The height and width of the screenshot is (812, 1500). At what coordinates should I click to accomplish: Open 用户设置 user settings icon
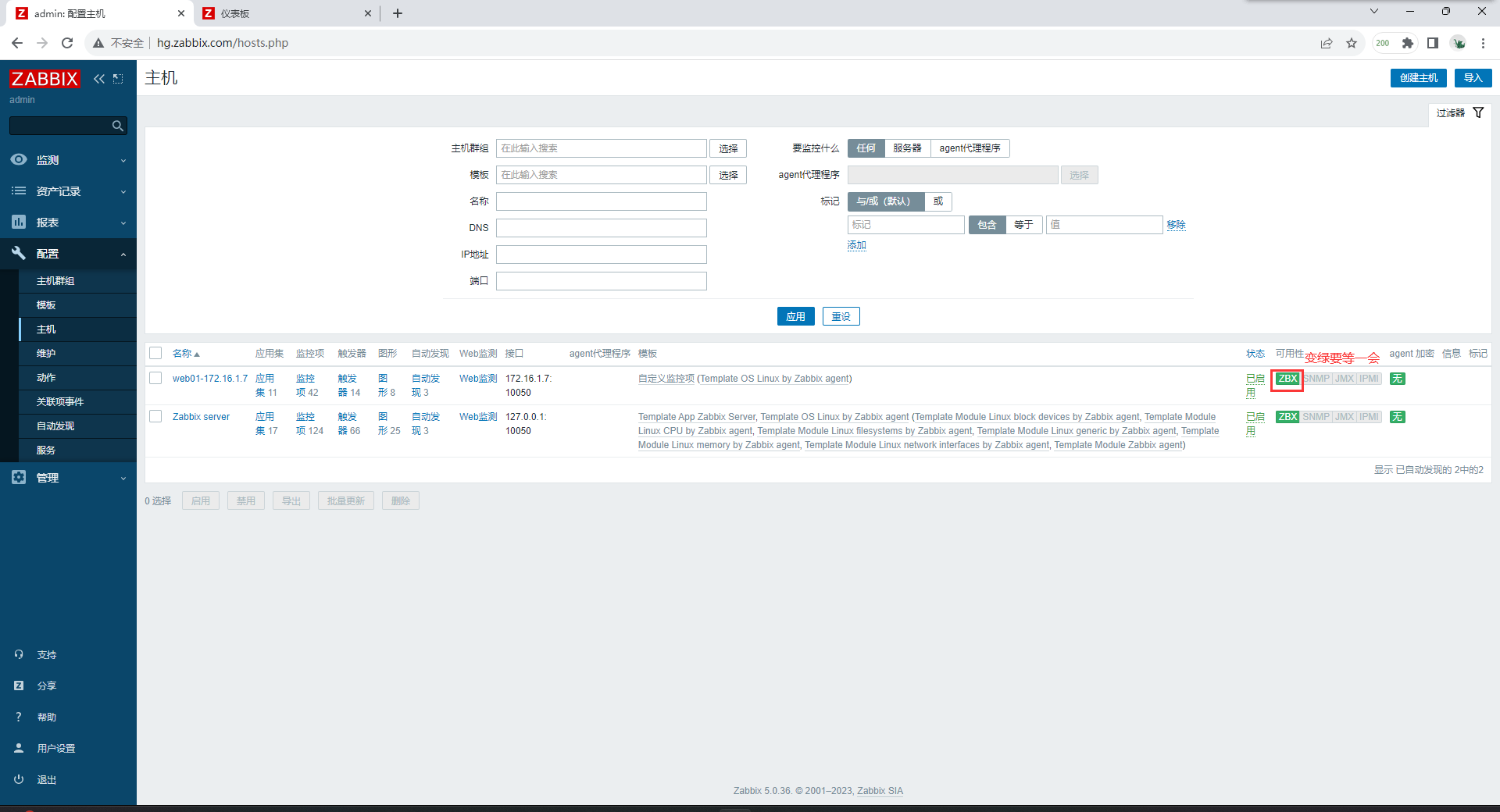19,748
